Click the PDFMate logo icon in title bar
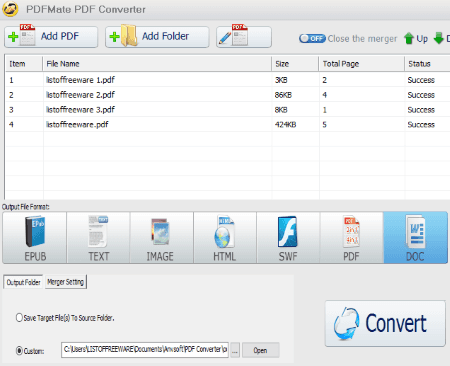This screenshot has width=450, height=366. [10, 9]
